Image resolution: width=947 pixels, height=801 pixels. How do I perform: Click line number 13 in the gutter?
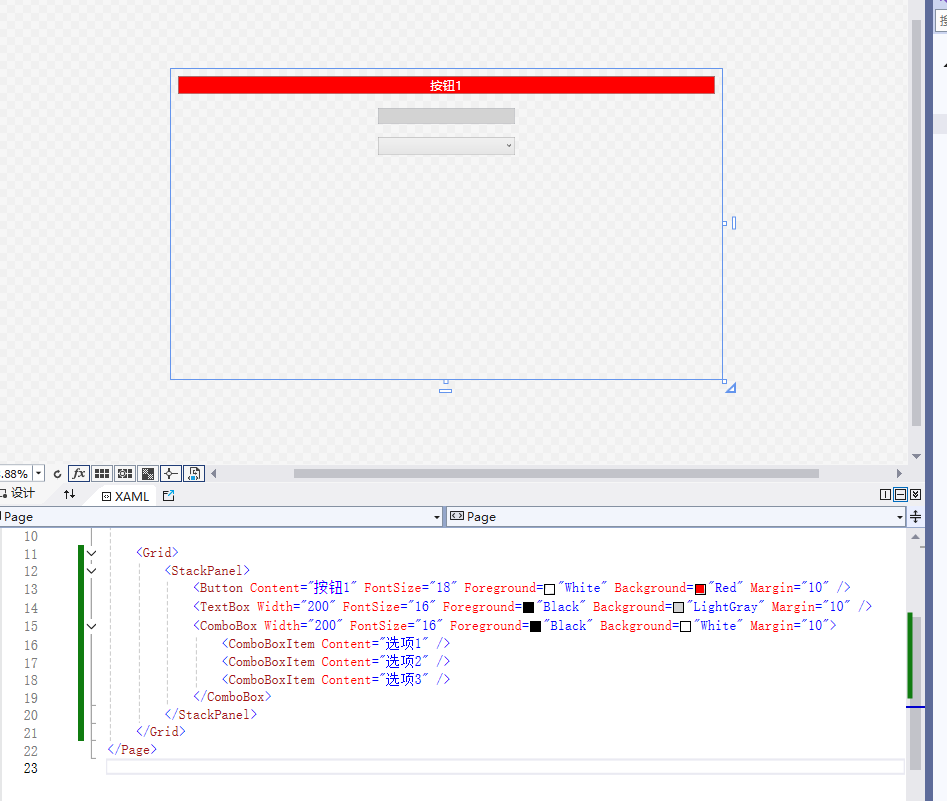[x=31, y=589]
